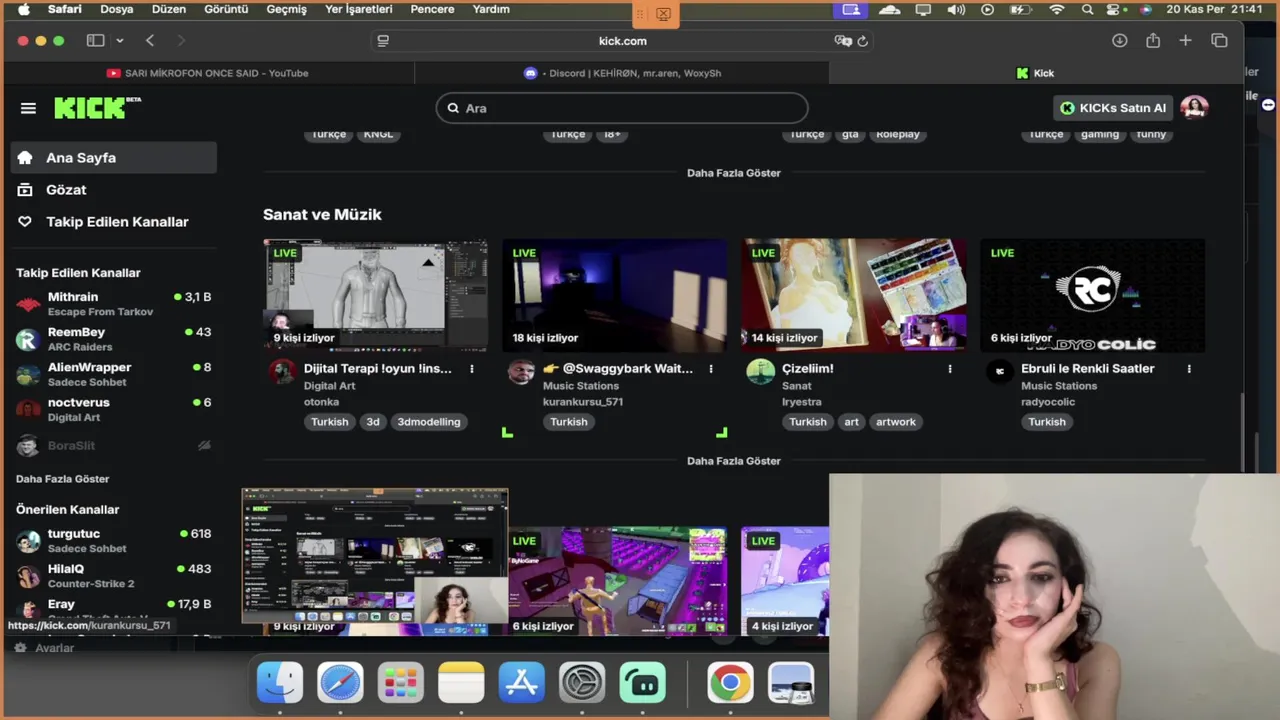This screenshot has width=1280, height=720.
Task: Switch to the YouTube Safari tab
Action: pyautogui.click(x=209, y=73)
